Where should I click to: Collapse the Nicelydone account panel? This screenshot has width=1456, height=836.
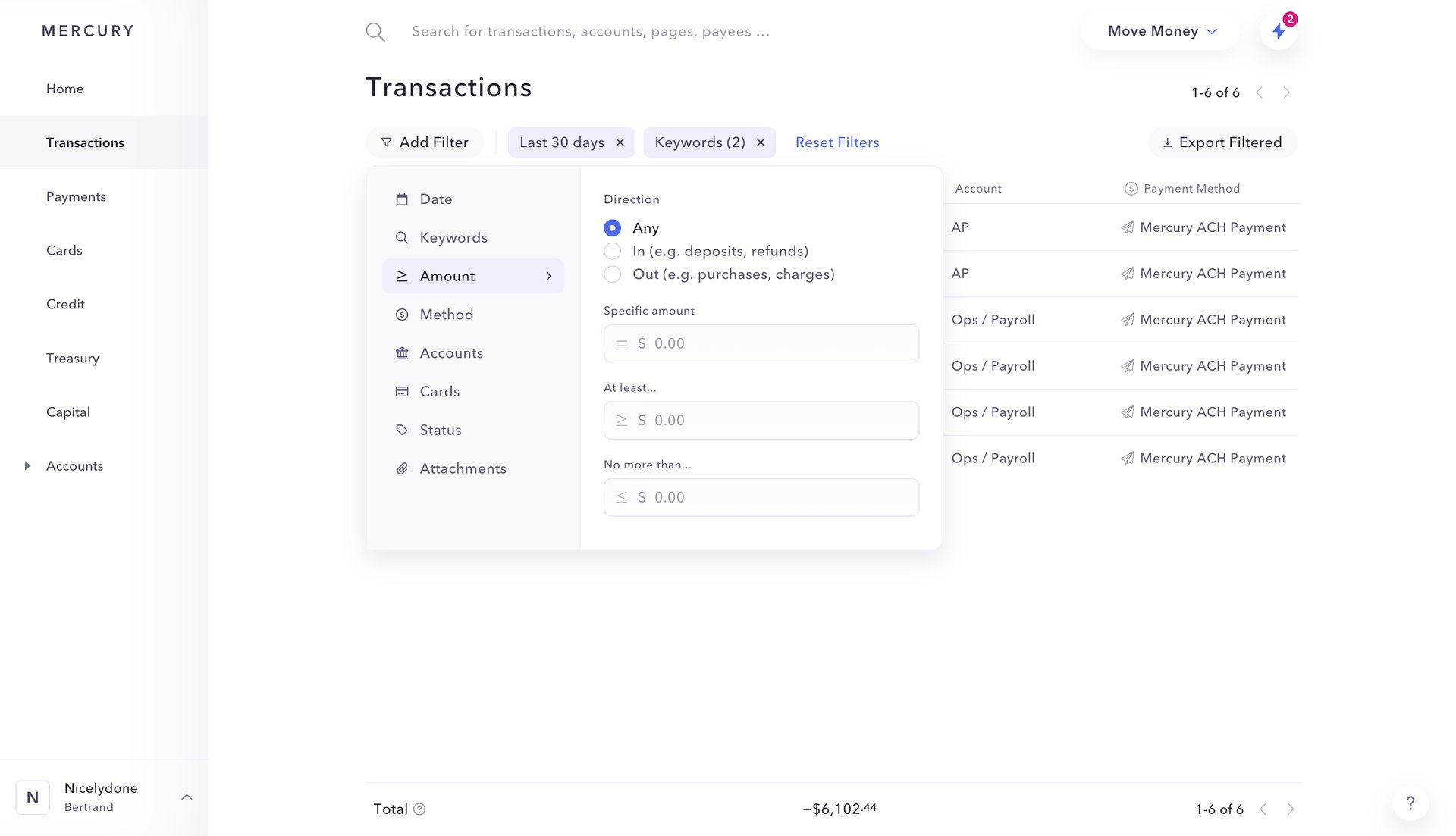187,797
